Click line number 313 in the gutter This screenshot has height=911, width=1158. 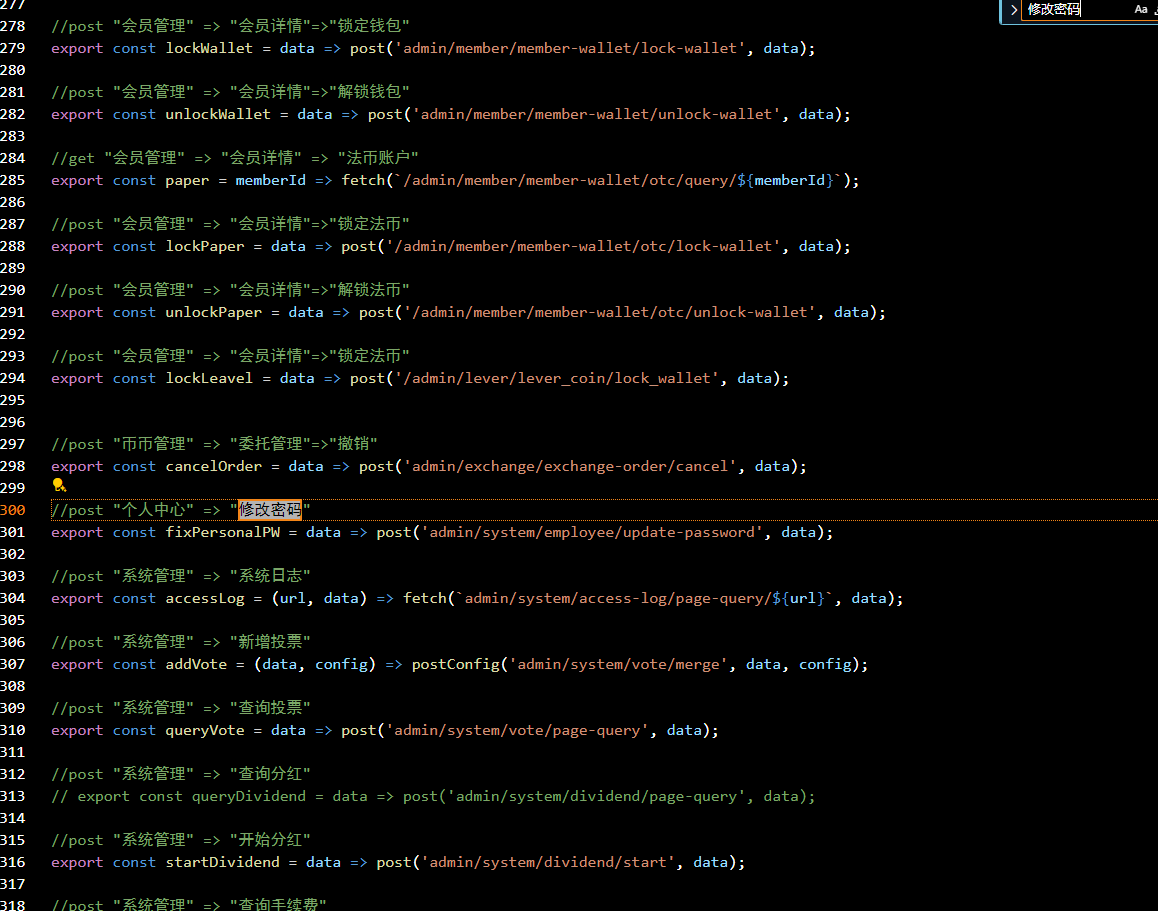pos(13,796)
